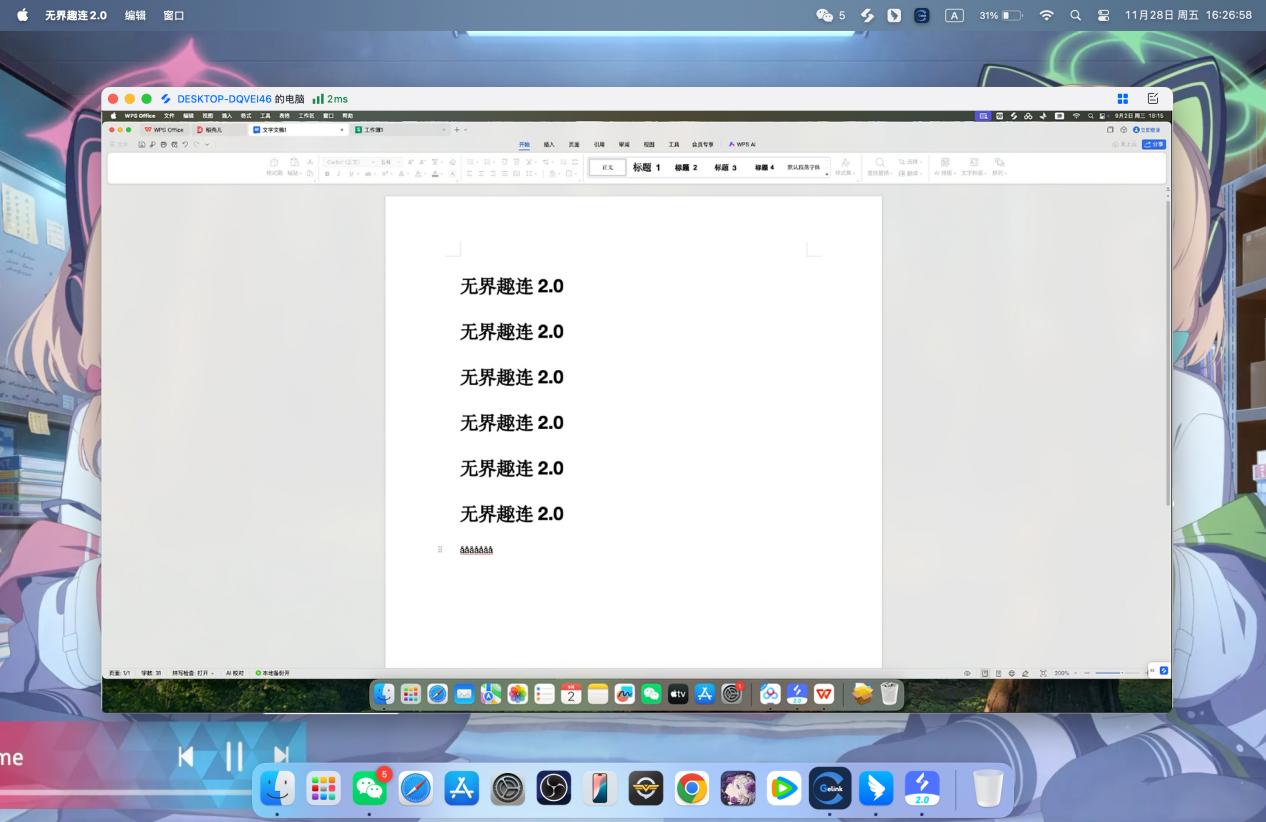Click the user account avatar in WPS
Screen dimensions: 1266x822
coord(1137,129)
